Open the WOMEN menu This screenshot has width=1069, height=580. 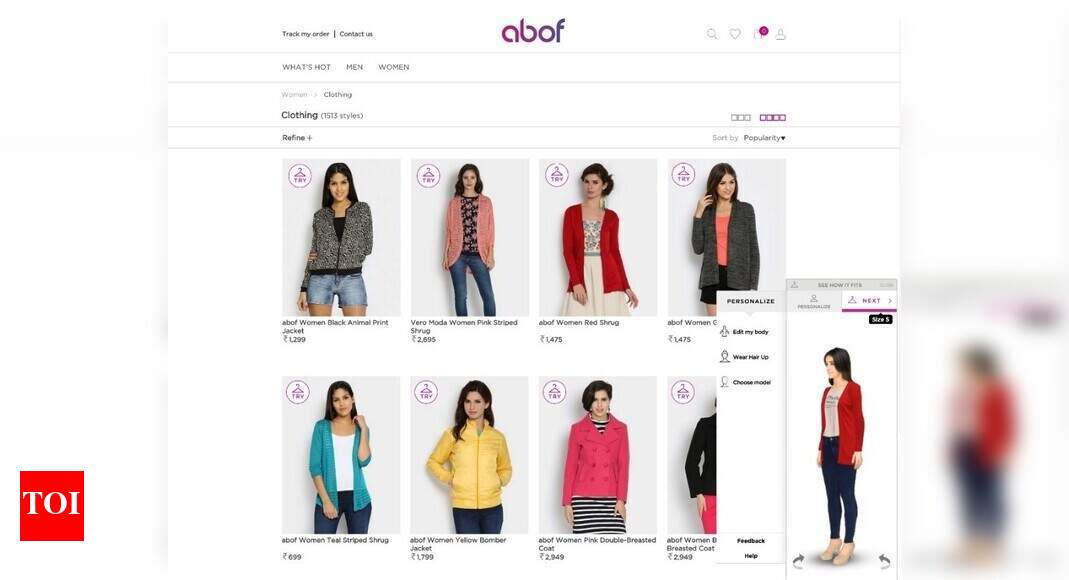(394, 67)
